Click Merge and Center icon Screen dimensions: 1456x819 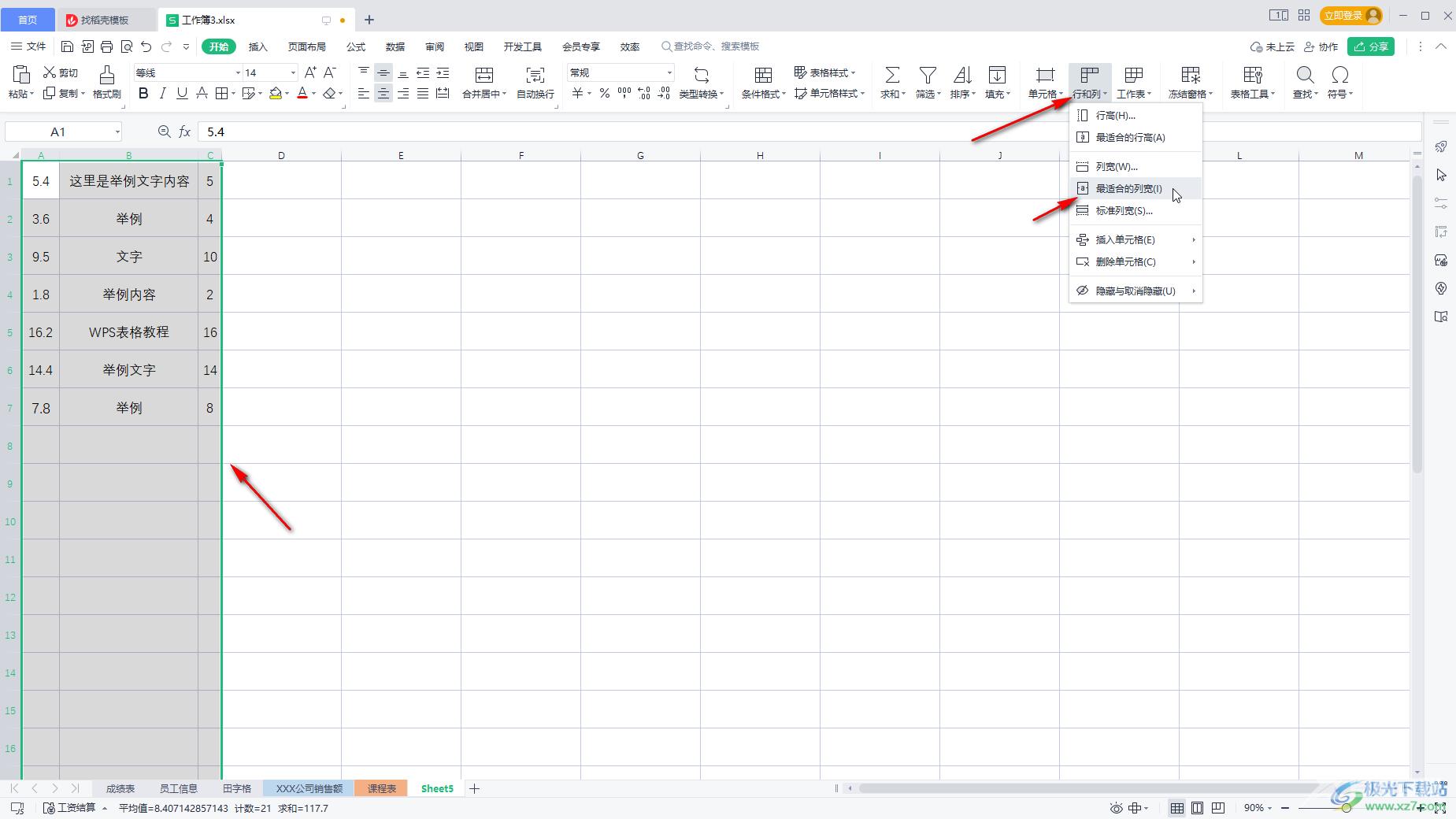(x=484, y=75)
